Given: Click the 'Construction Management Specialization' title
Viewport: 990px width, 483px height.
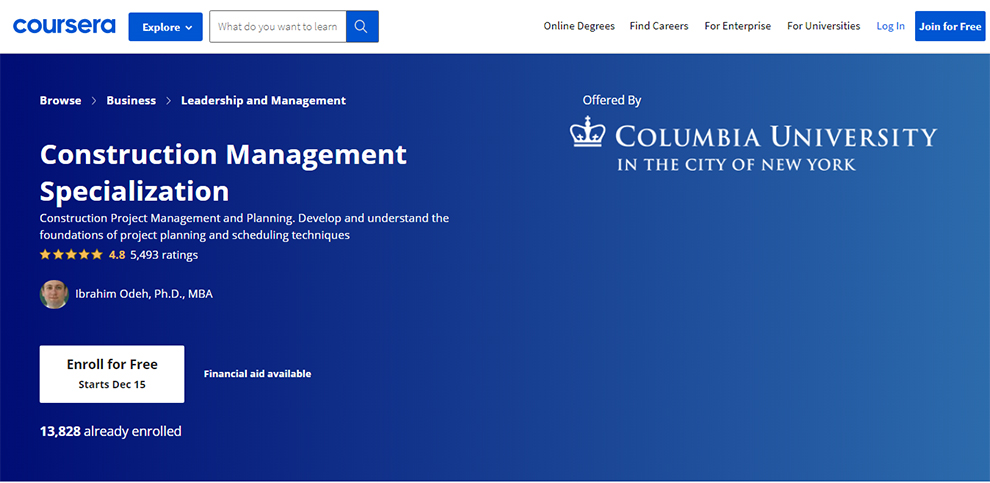Looking at the screenshot, I should 224,172.
